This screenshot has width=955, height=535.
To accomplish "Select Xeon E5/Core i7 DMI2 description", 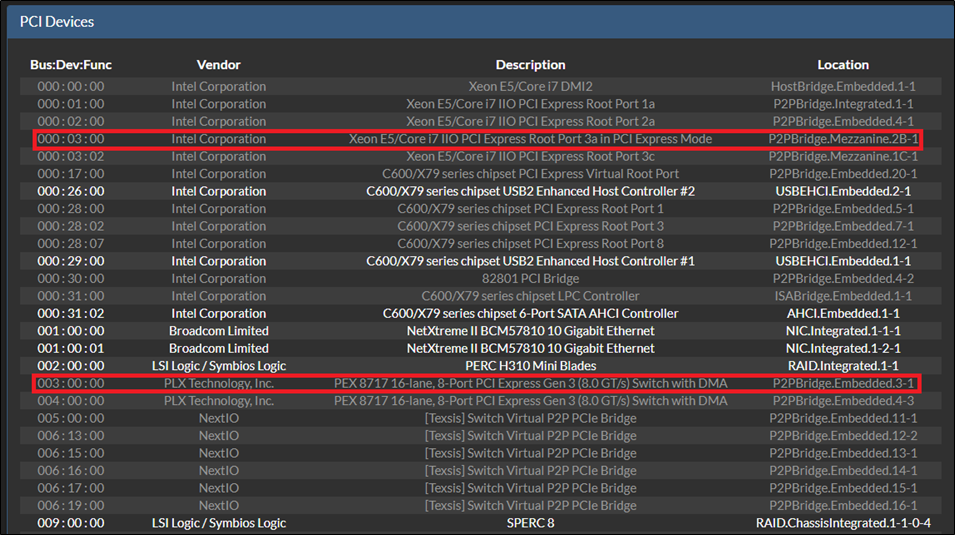I will pyautogui.click(x=530, y=87).
